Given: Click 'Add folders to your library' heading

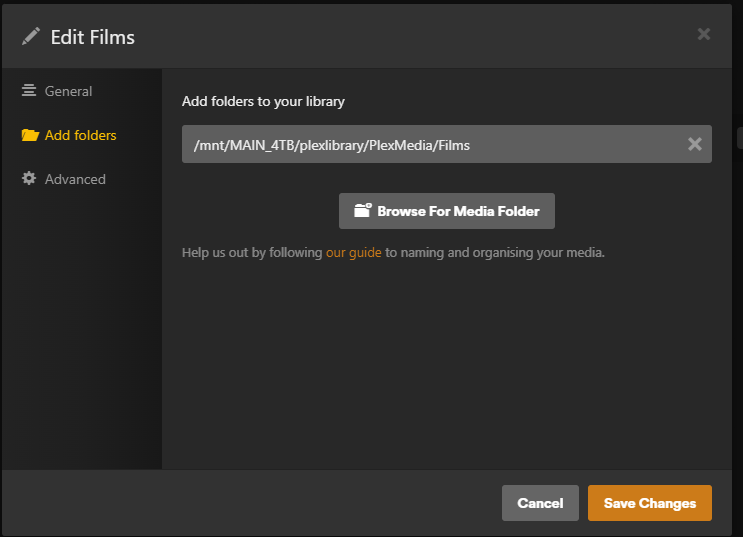Looking at the screenshot, I should click(263, 101).
